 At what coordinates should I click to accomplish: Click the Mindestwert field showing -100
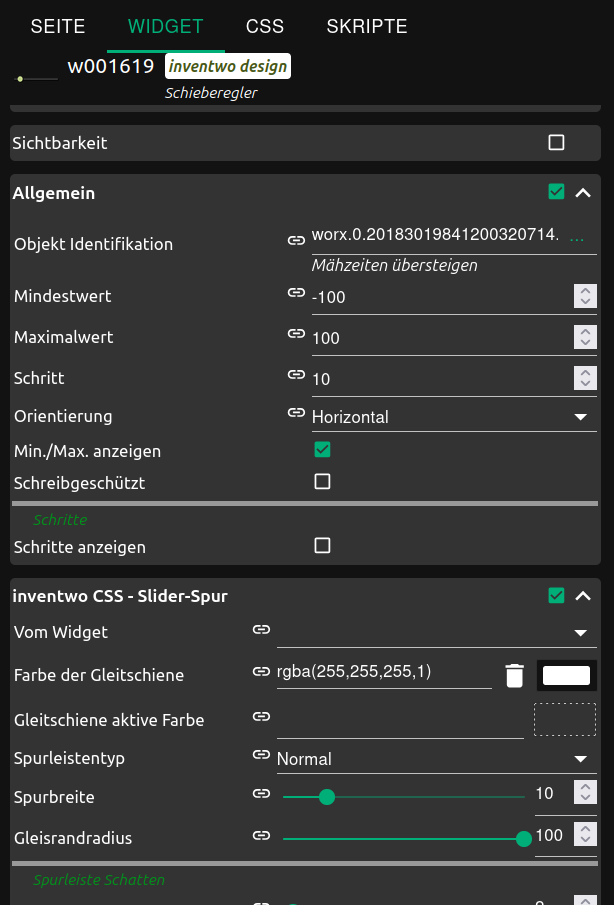tap(442, 298)
